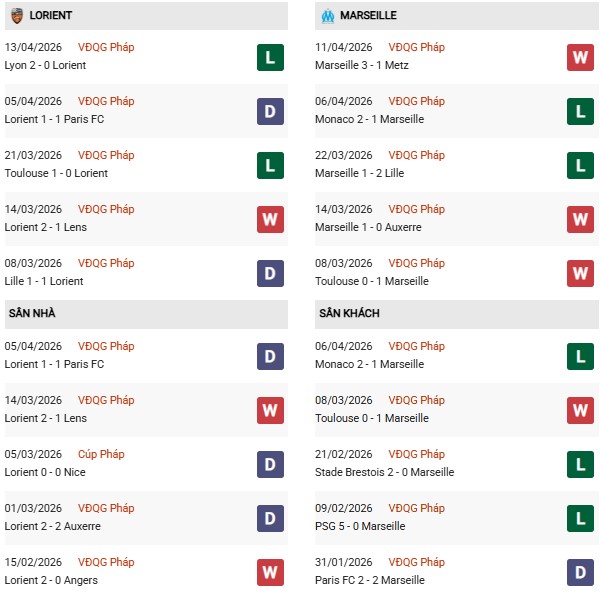Click the W badge for Lorient 2 - 0 Angers
The width and height of the screenshot is (600, 594).
point(270,572)
